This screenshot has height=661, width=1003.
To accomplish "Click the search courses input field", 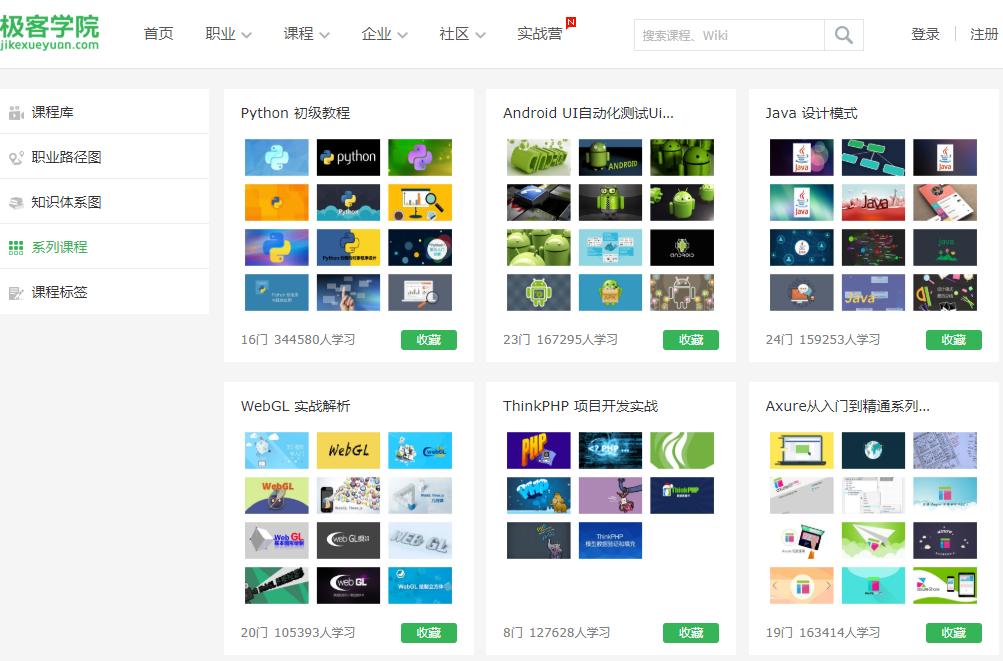I will (x=729, y=35).
